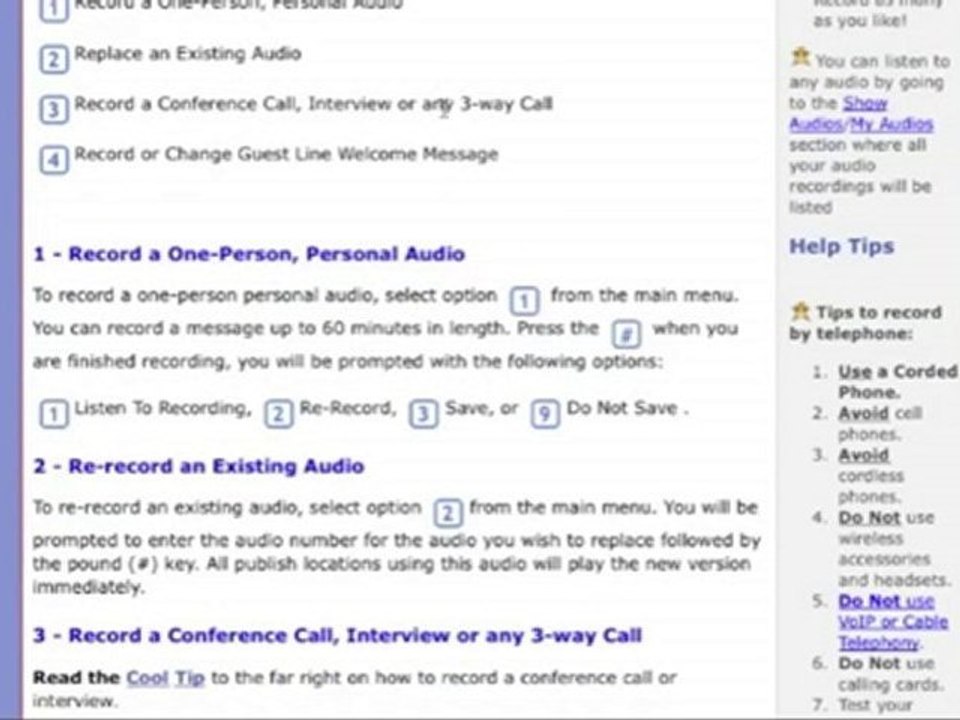Click the 'Re-Record,' option text
Screen dimensions: 960x720
348,408
